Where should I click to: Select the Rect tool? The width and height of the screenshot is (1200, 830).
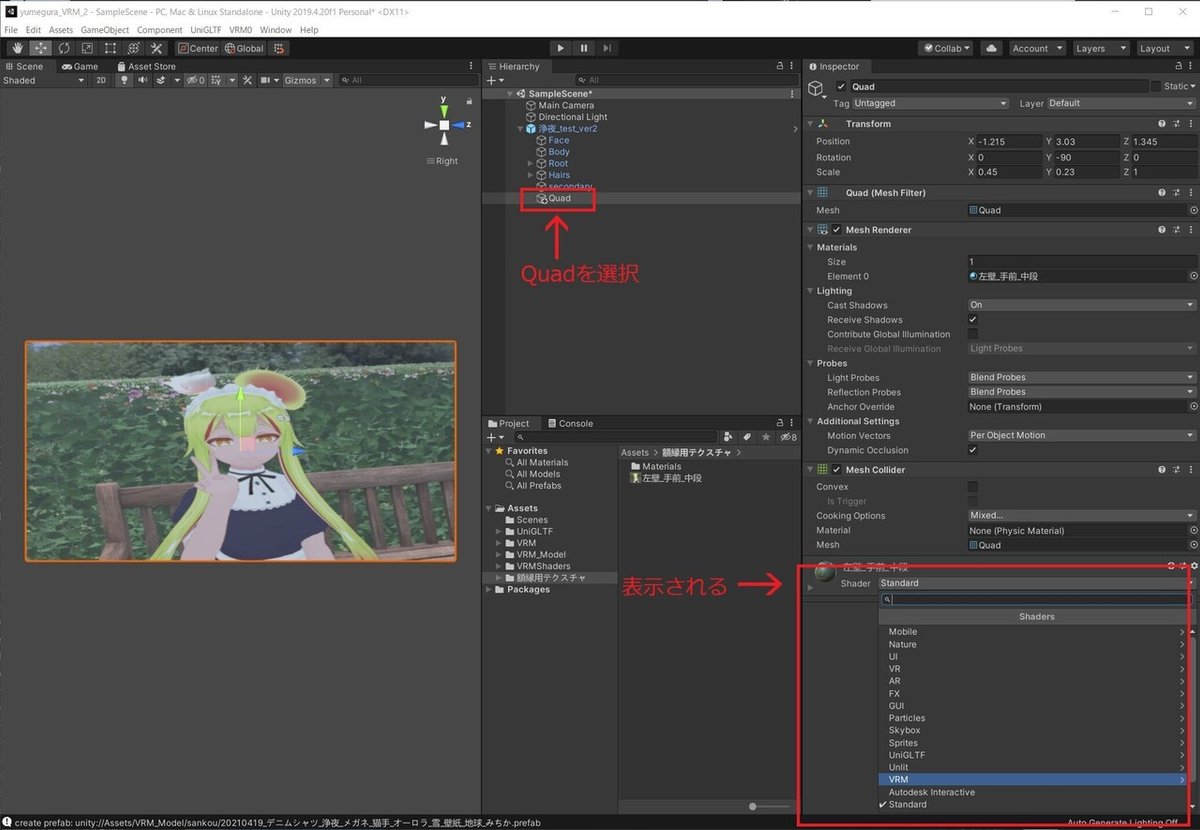click(110, 48)
